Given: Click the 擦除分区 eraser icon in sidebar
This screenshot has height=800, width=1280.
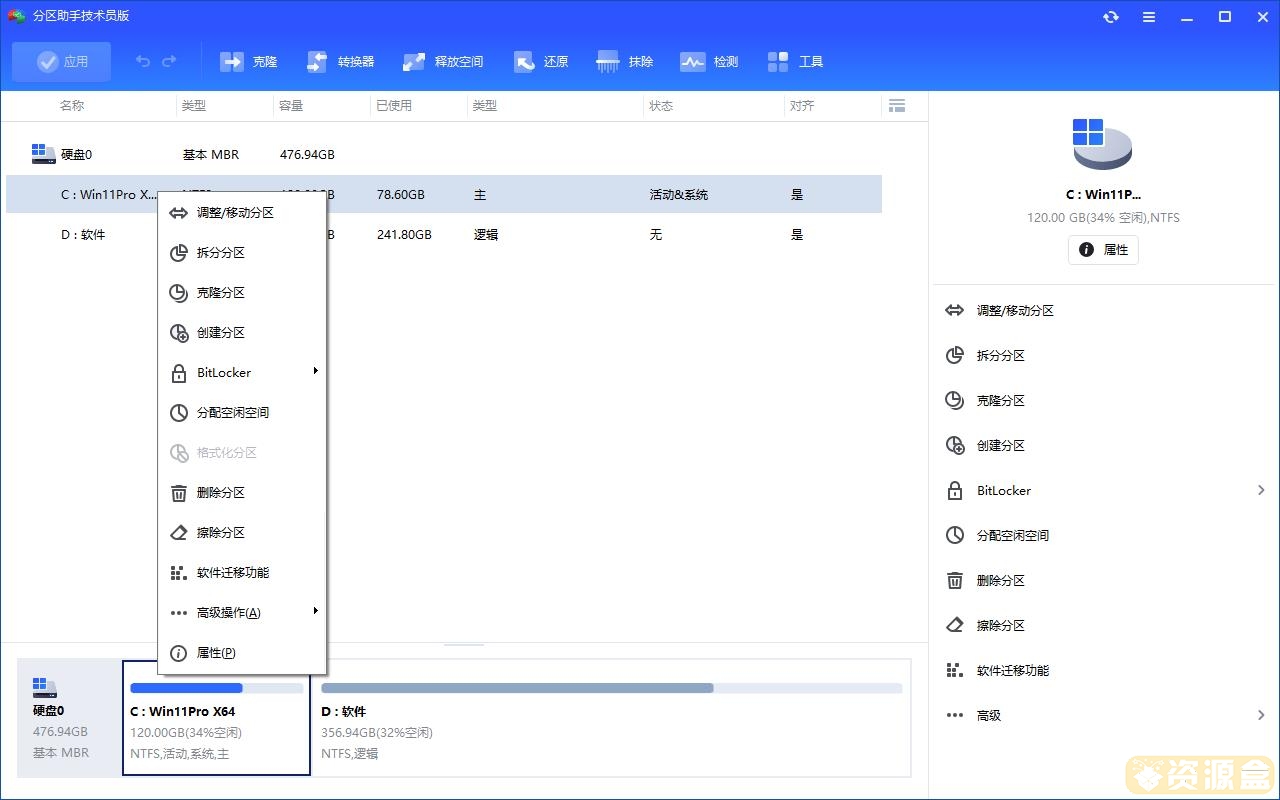Looking at the screenshot, I should point(954,625).
